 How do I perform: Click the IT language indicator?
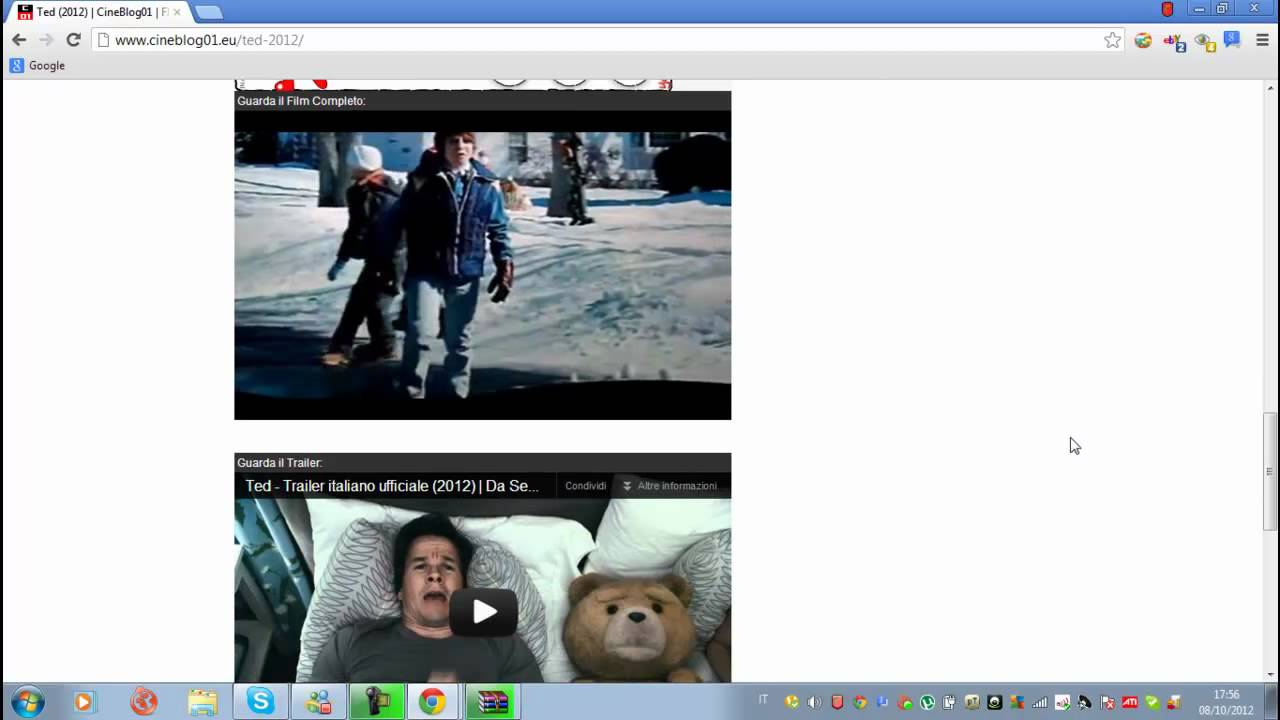763,700
